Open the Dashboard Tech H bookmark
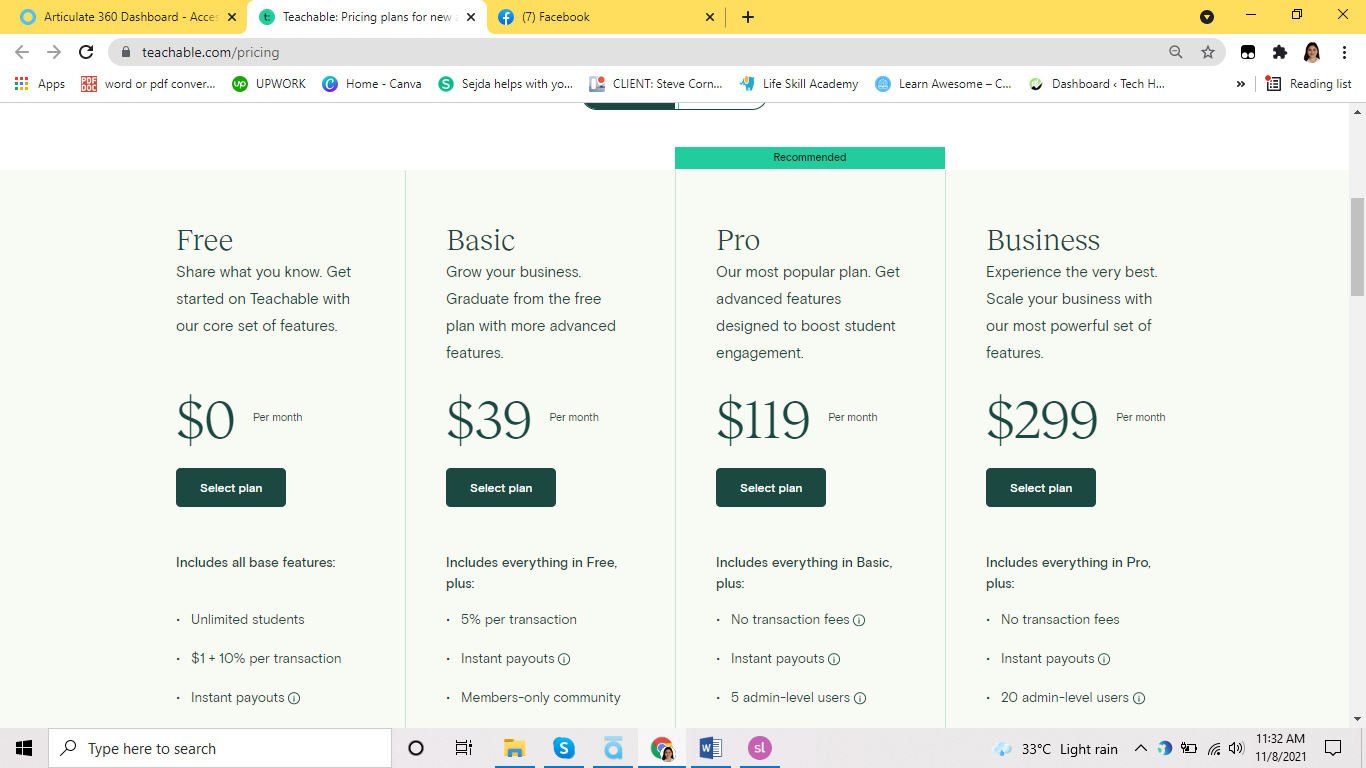Viewport: 1366px width, 768px height. coord(1096,84)
